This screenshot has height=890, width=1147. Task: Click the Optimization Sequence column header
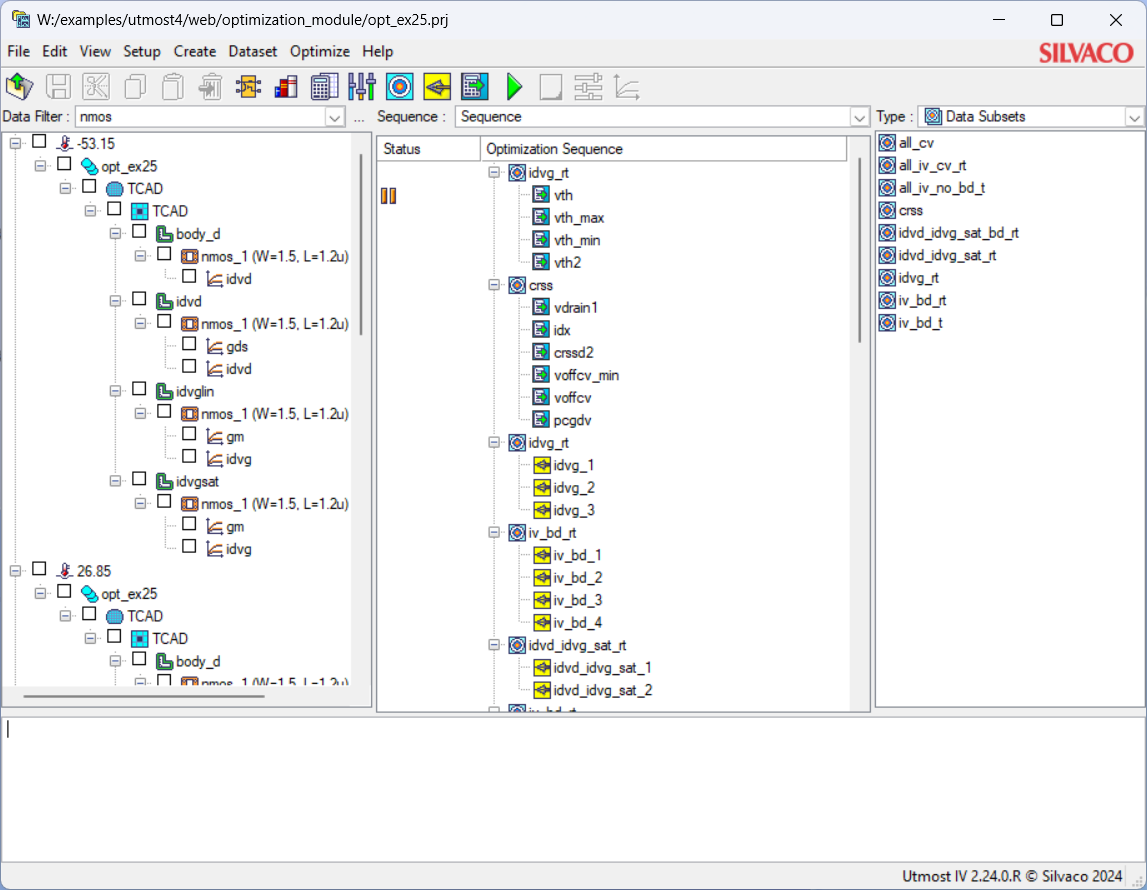coord(663,149)
